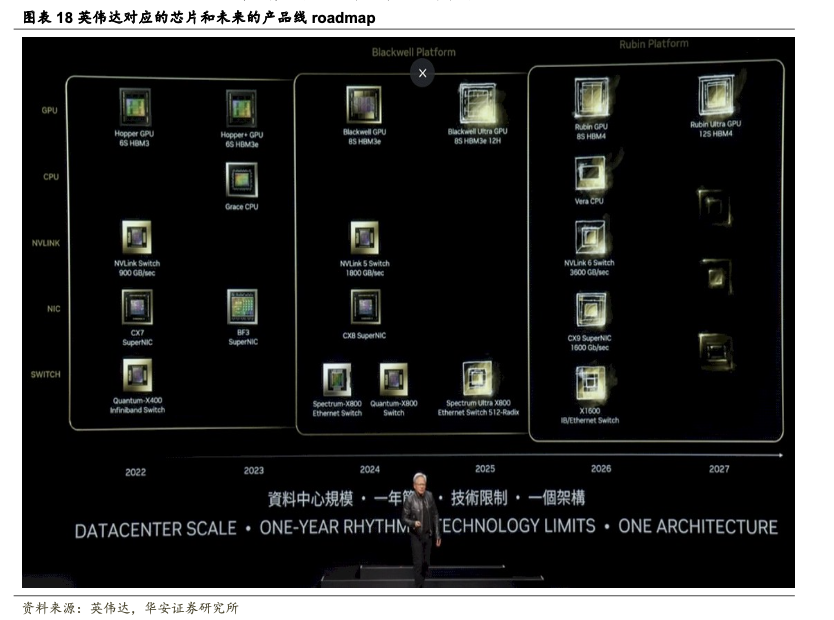
Task: Click the BF3 SuperNIC chip image
Action: [x=242, y=307]
